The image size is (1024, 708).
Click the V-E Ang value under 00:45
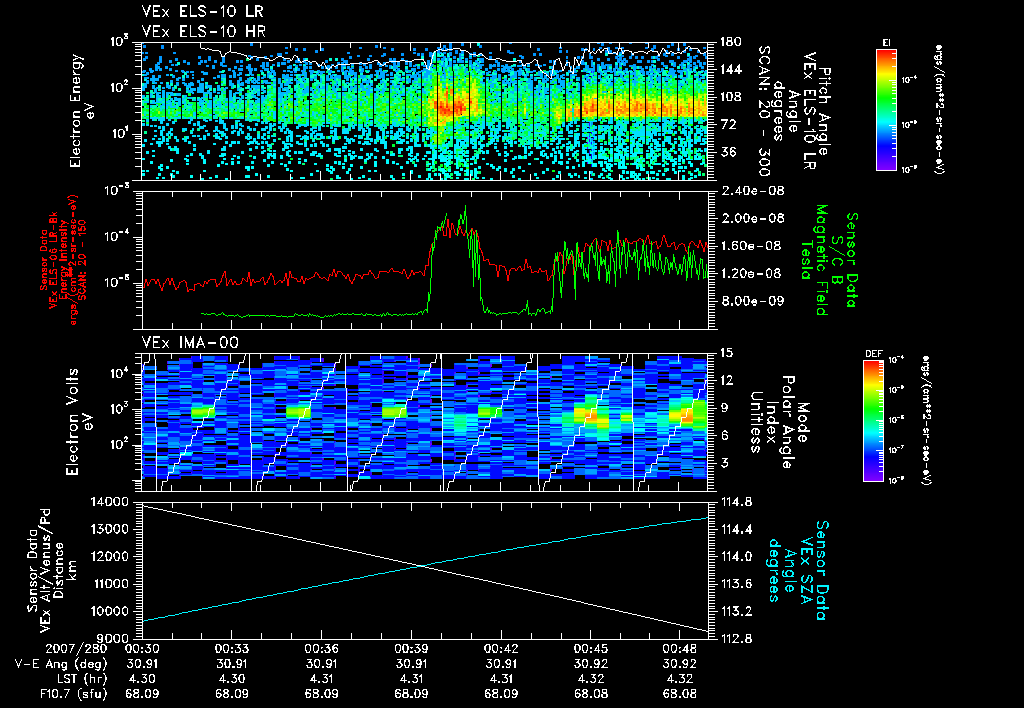[x=590, y=664]
